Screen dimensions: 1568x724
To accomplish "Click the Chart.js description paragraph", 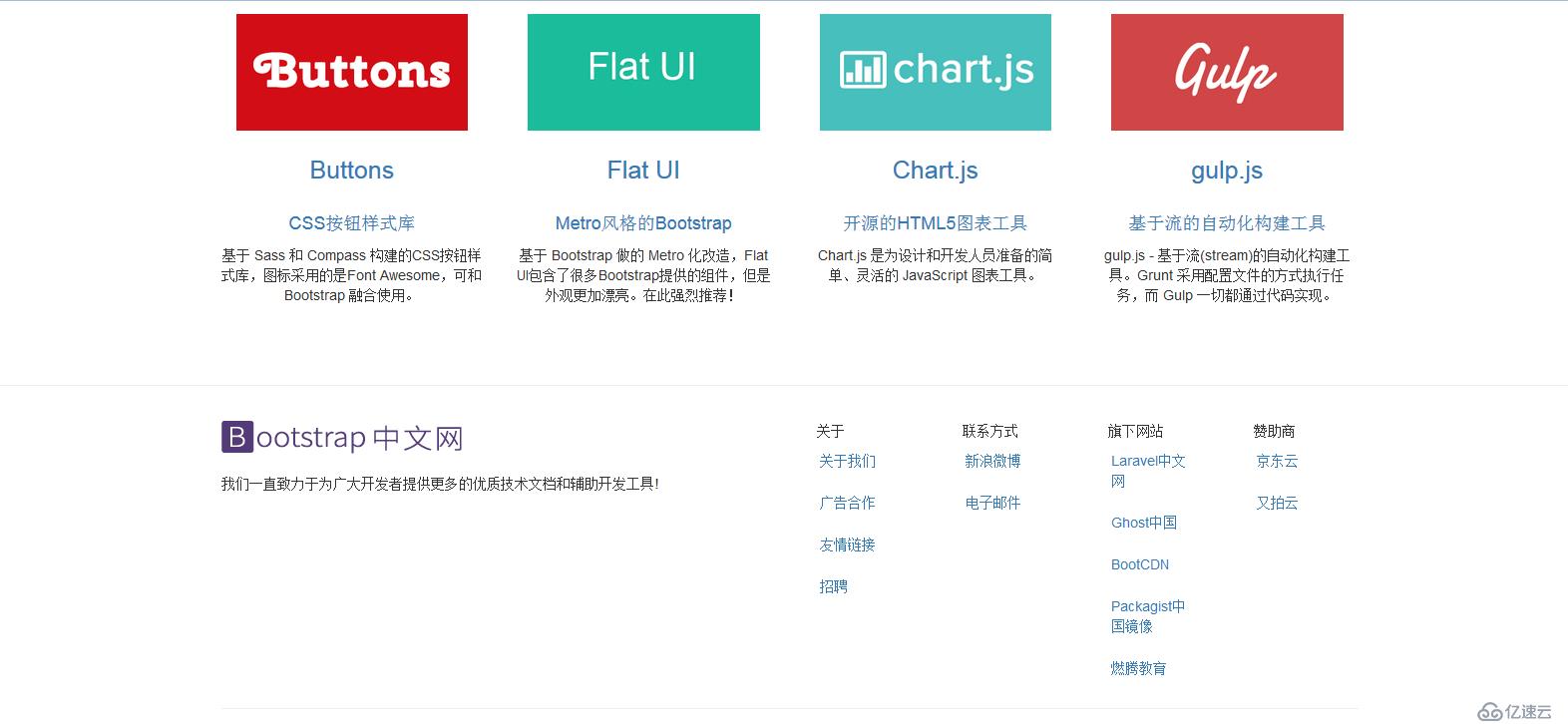I will (936, 265).
